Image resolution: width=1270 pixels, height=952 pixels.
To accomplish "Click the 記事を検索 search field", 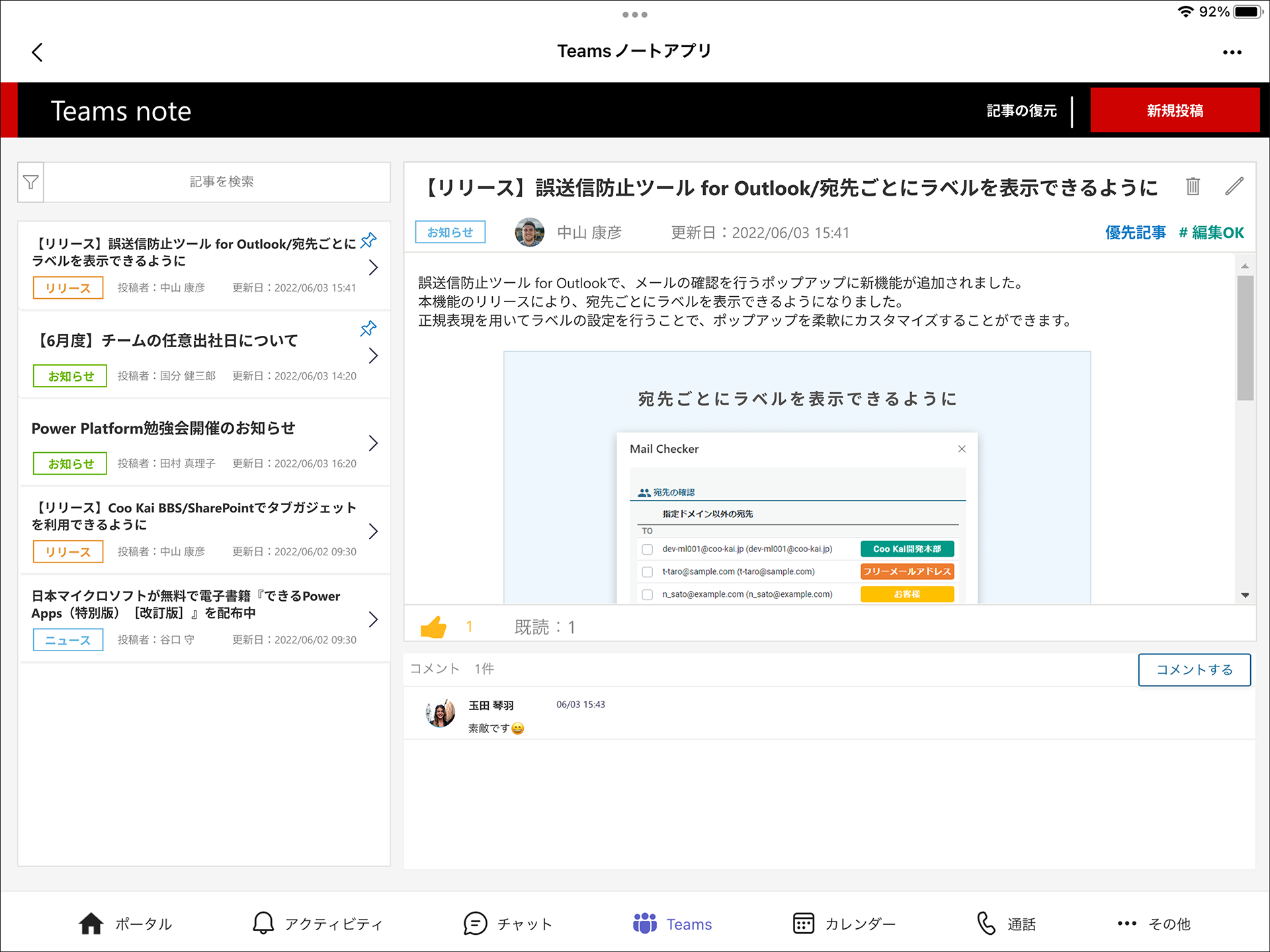I will click(222, 182).
